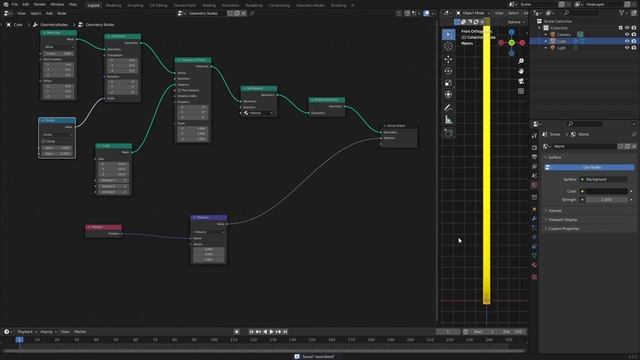
Task: Expand the Custom Properties panel
Action: (564, 229)
